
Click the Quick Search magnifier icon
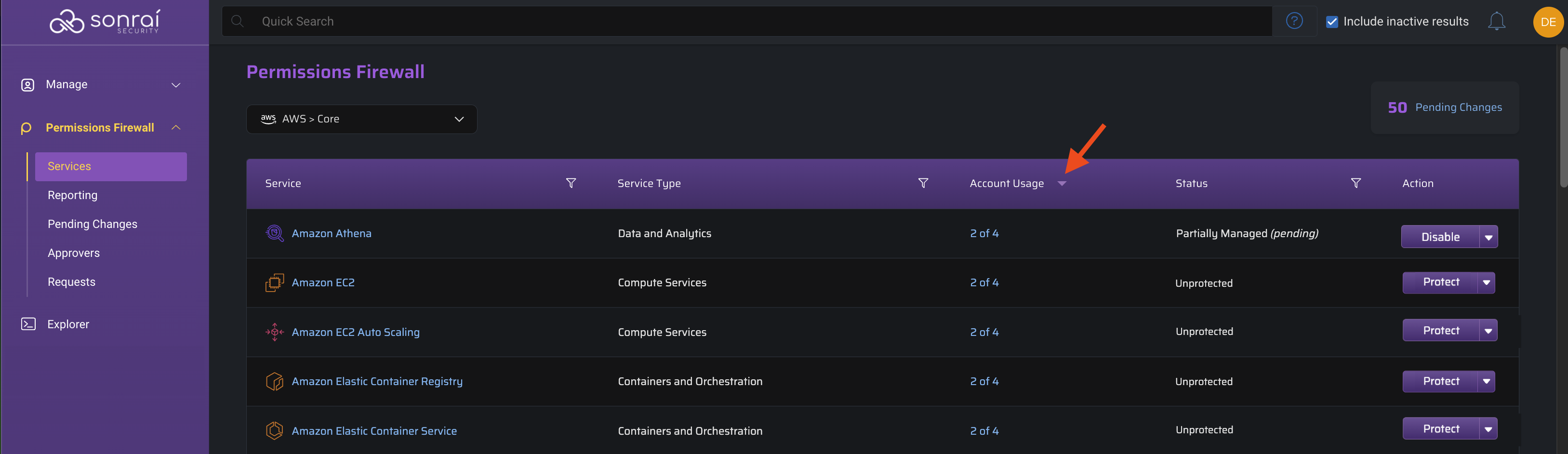coord(238,21)
